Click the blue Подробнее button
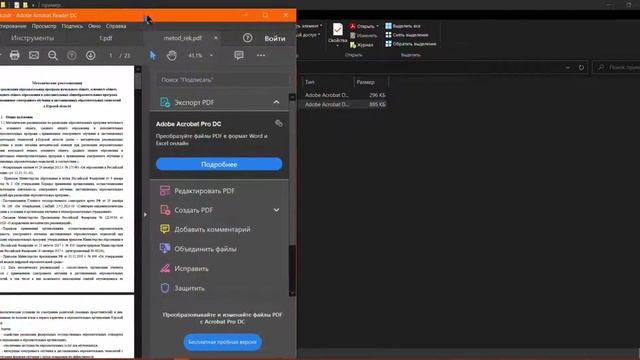This screenshot has width=640, height=360. click(219, 164)
